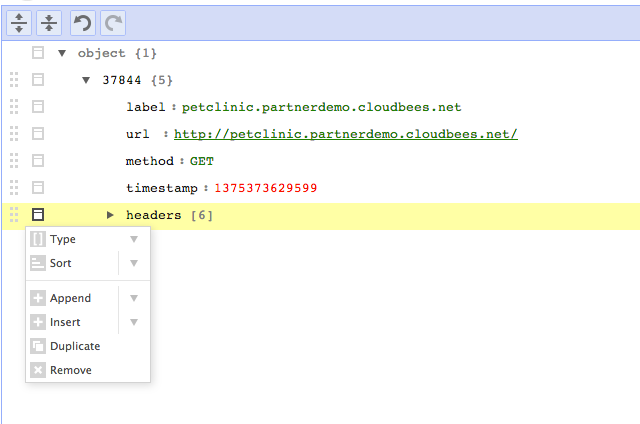Open actions menu for the timestamp row
Screen dimensions: 640x424
(38, 187)
